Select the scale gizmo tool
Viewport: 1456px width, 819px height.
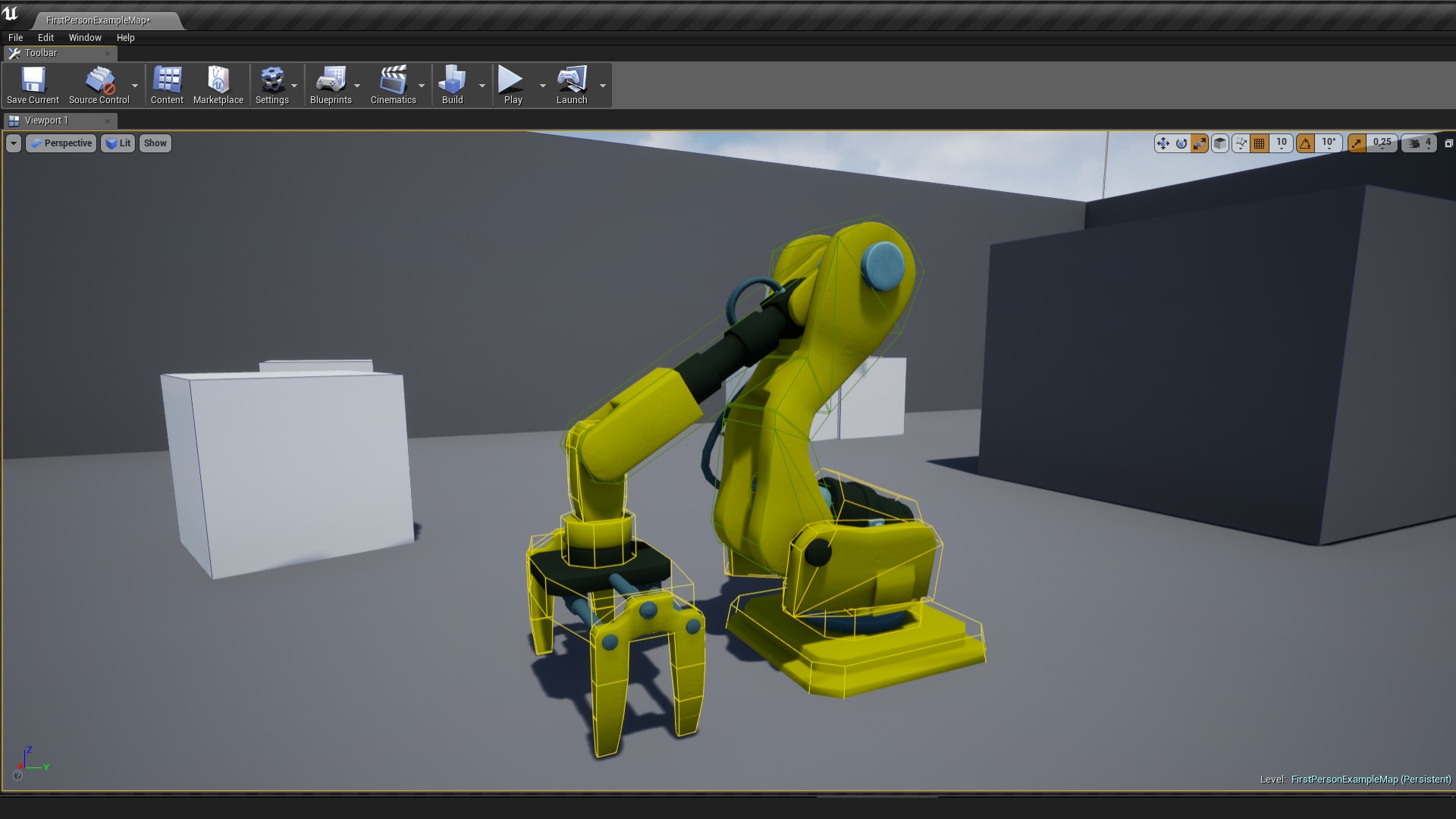[x=1199, y=143]
